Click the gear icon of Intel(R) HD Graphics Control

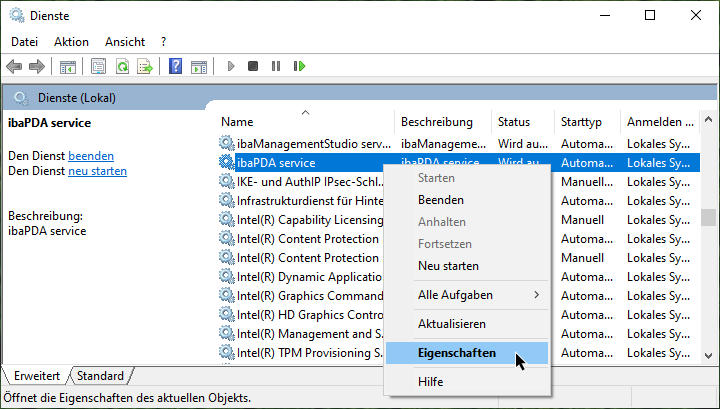click(x=226, y=314)
